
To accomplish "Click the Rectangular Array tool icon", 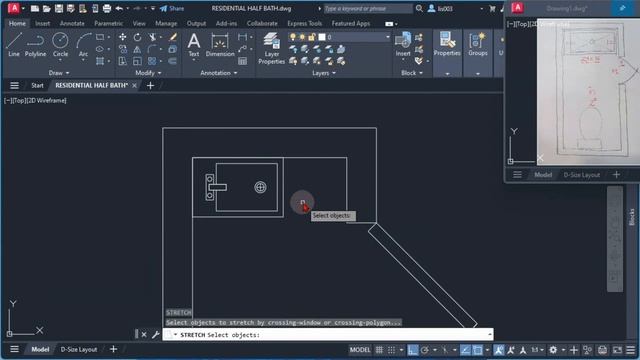I will pos(152,61).
